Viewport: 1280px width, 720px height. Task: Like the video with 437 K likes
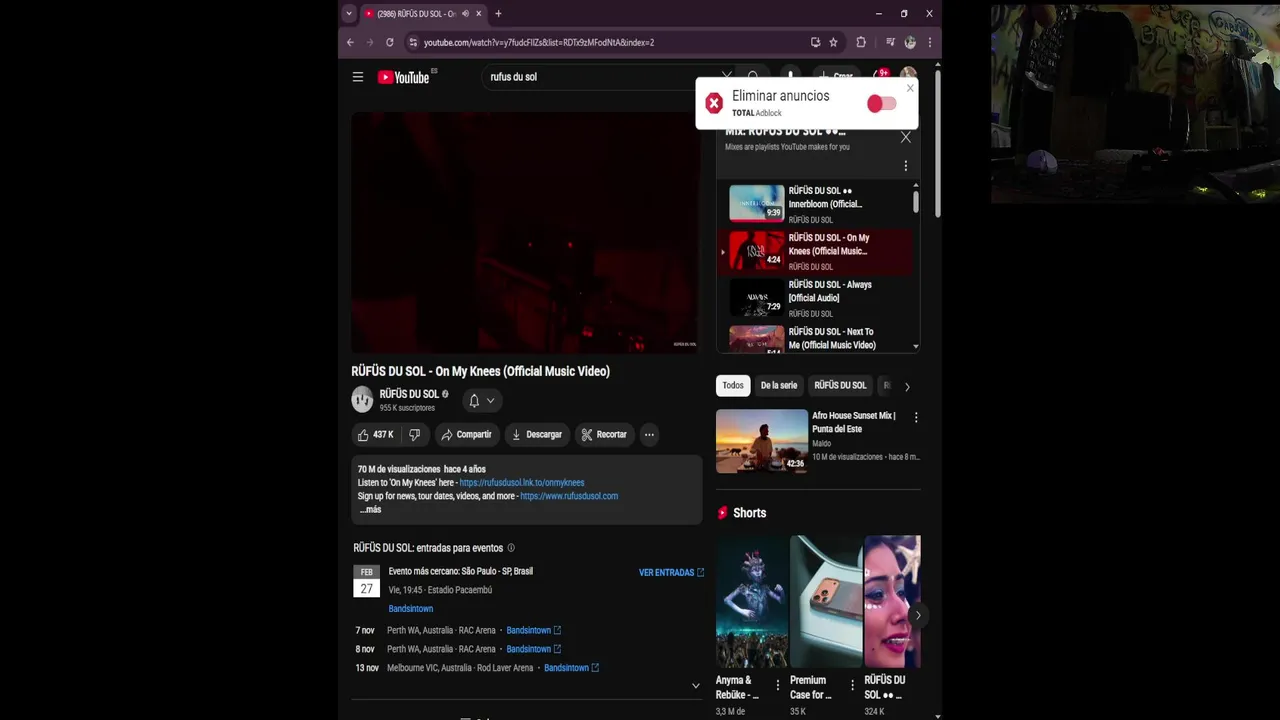[x=376, y=435]
